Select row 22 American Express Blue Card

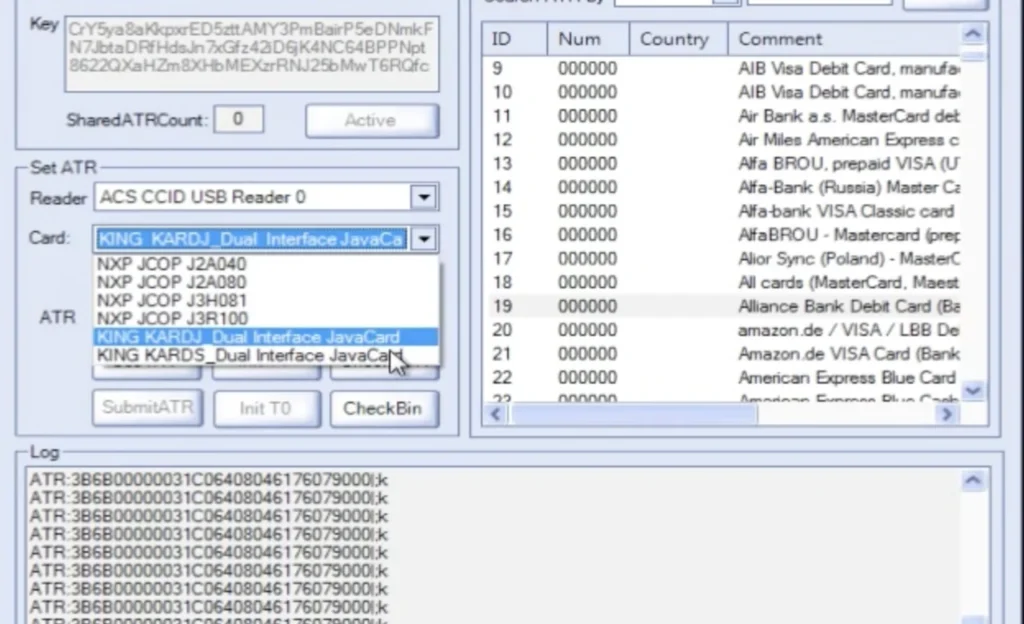[724, 378]
